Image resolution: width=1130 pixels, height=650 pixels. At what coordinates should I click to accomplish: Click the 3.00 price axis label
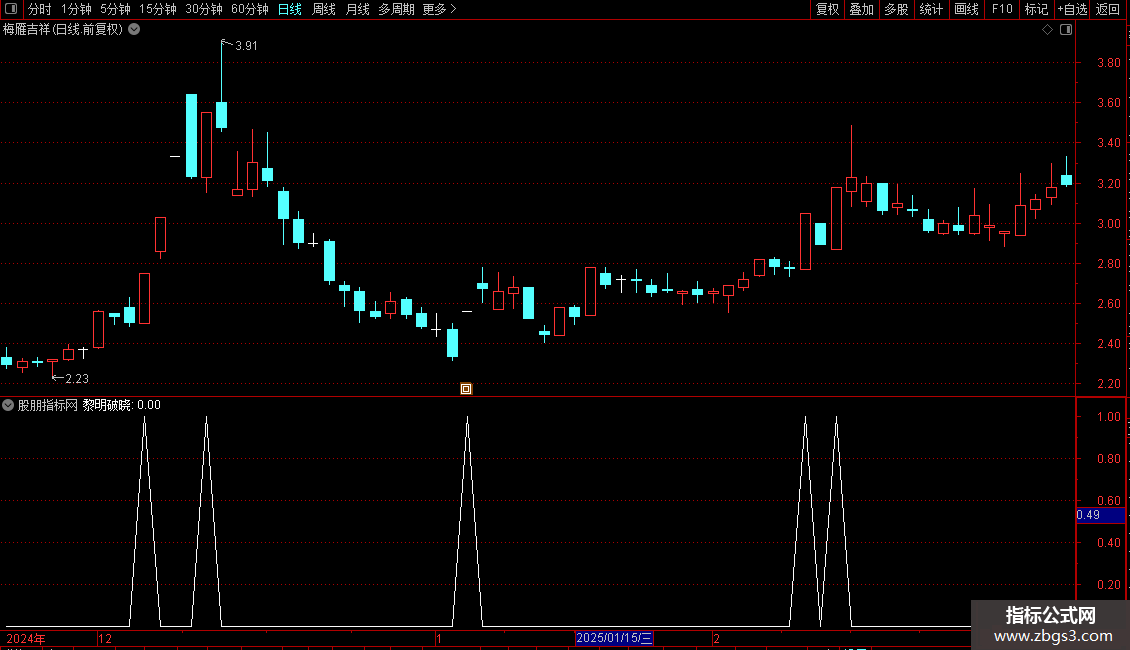[x=1108, y=223]
